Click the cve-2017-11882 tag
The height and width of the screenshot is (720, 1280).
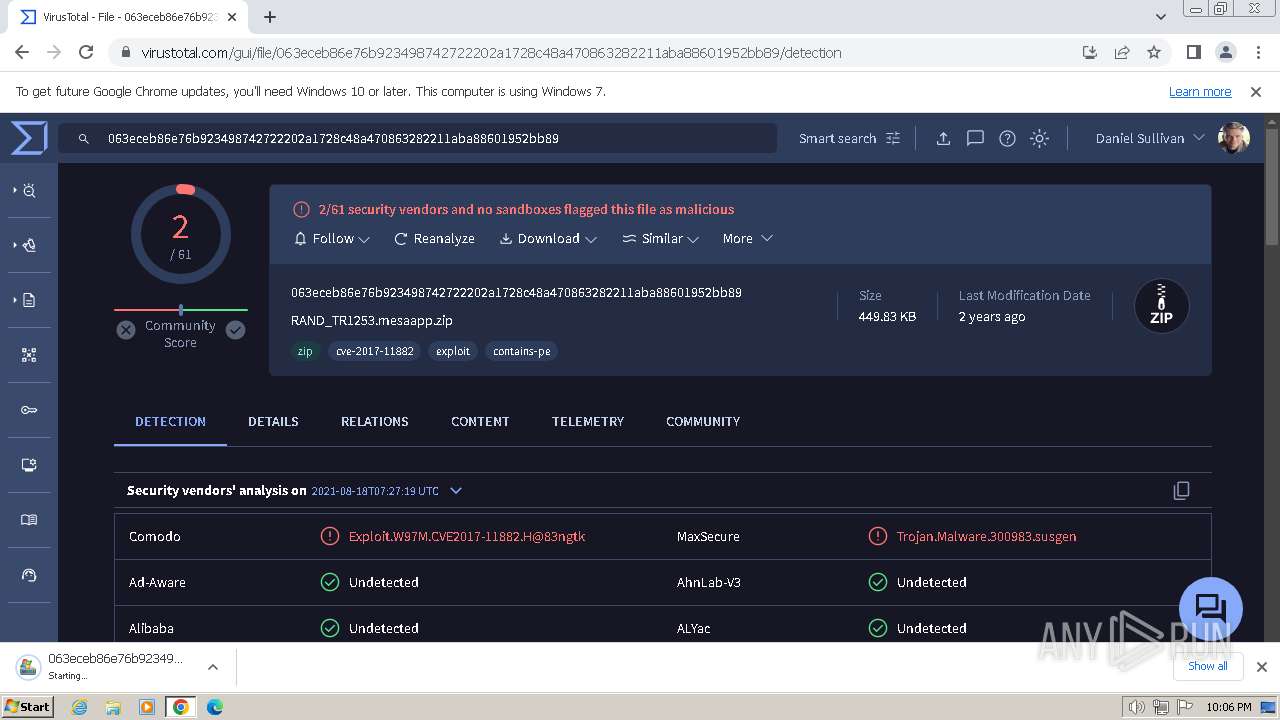[375, 351]
